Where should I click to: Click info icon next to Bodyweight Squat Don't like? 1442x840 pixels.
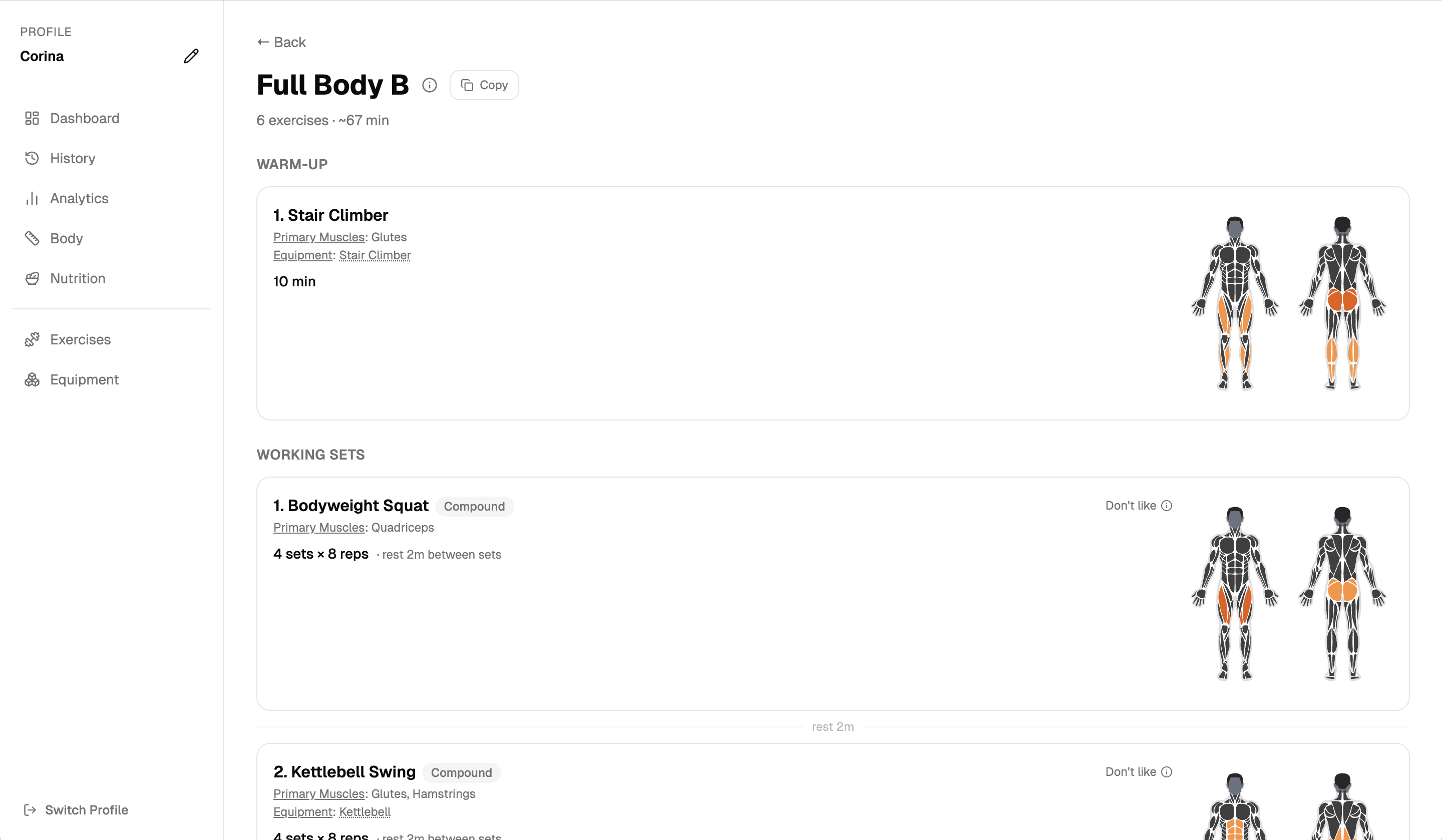pyautogui.click(x=1167, y=506)
